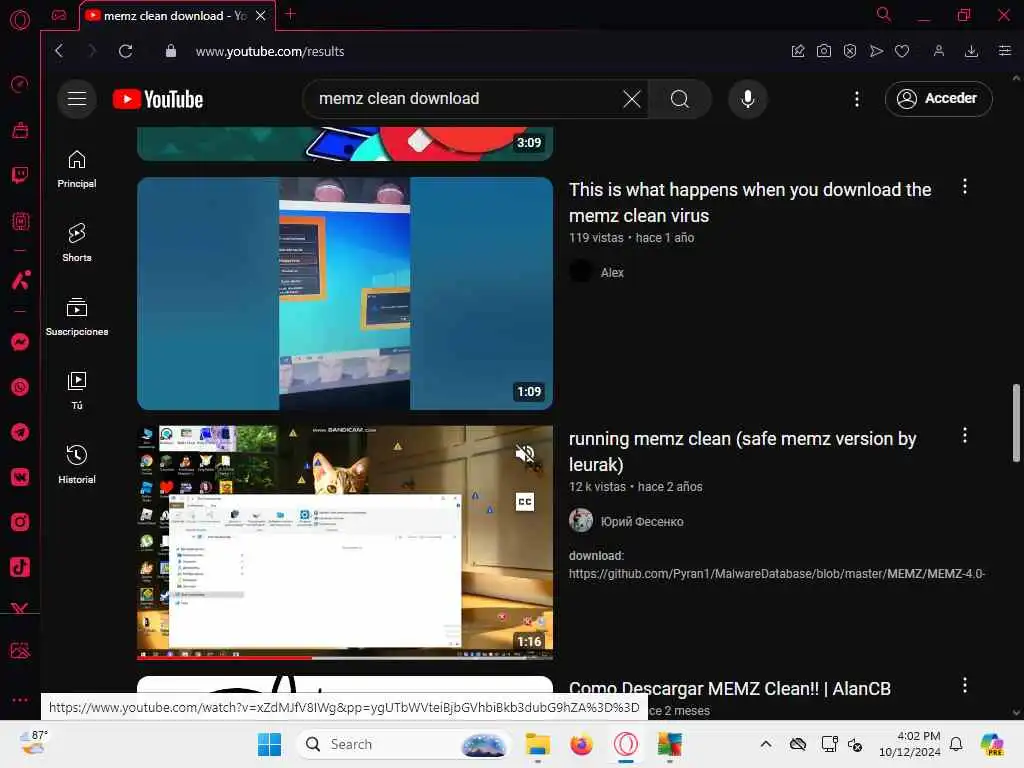Screen dimensions: 1024x768
Task: Click the 1:09 video thumbnail
Action: click(345, 293)
